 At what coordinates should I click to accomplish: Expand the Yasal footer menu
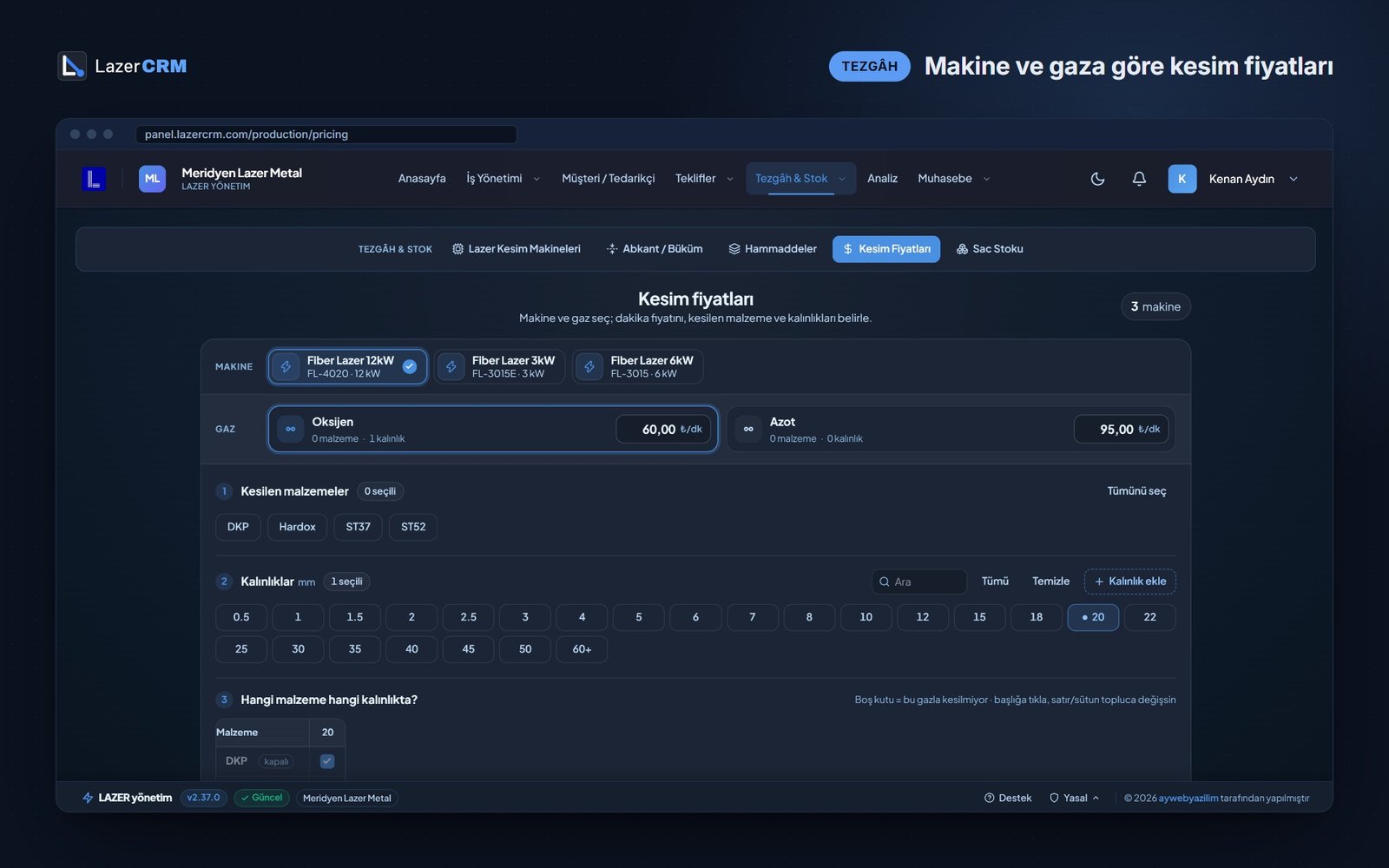pos(1075,798)
